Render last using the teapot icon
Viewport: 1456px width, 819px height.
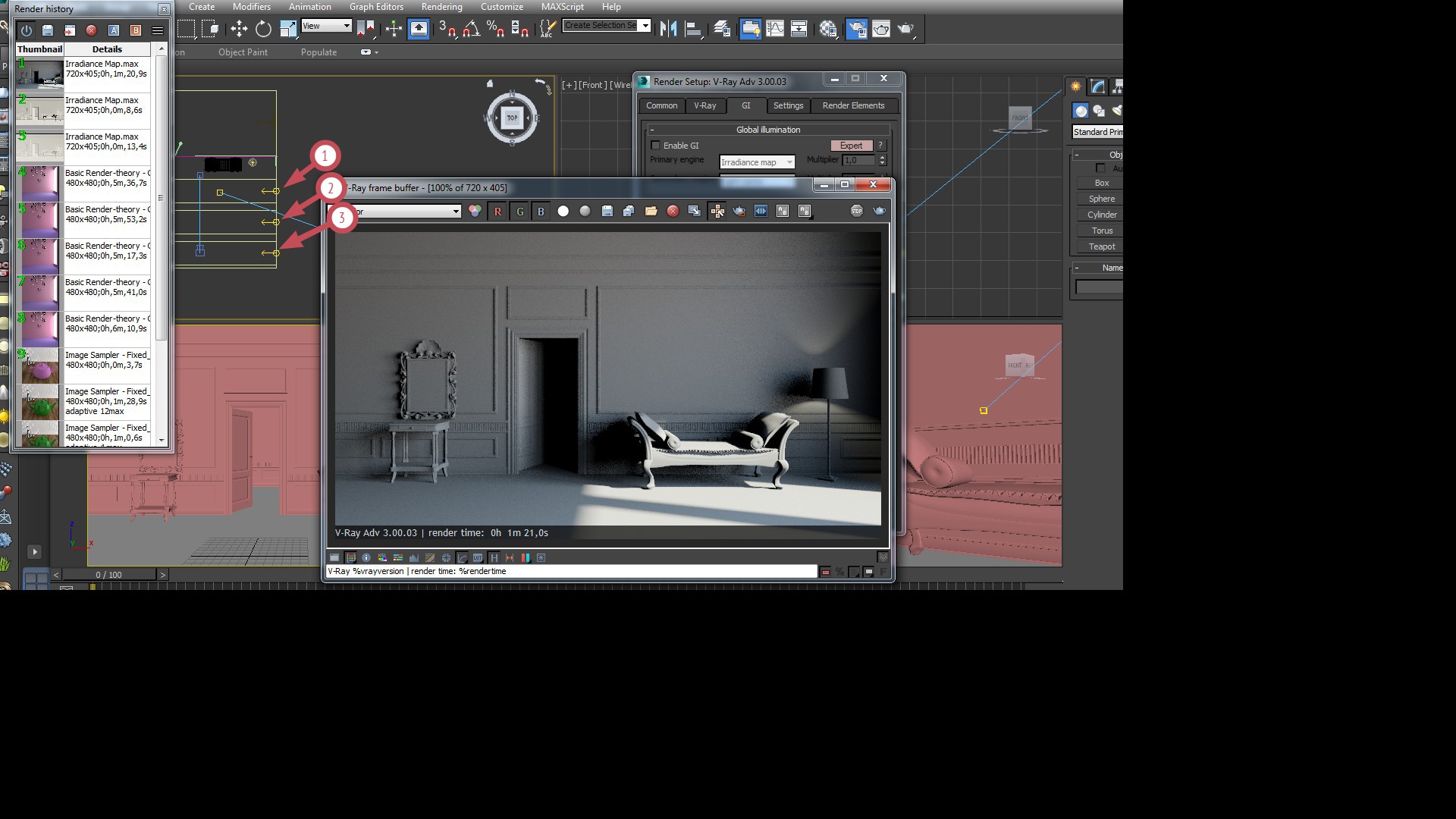click(877, 212)
